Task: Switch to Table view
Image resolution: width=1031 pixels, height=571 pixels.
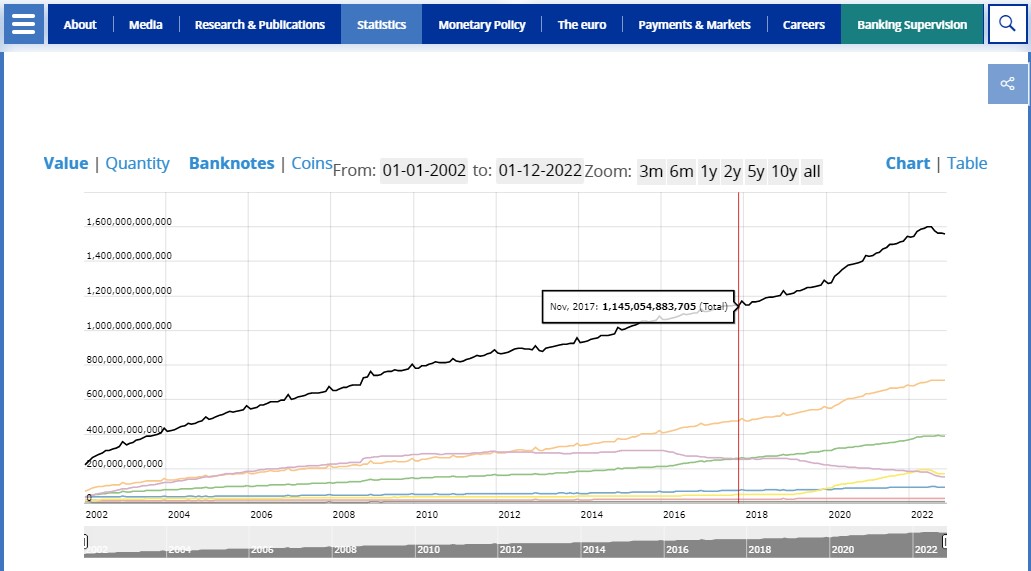Action: (967, 163)
